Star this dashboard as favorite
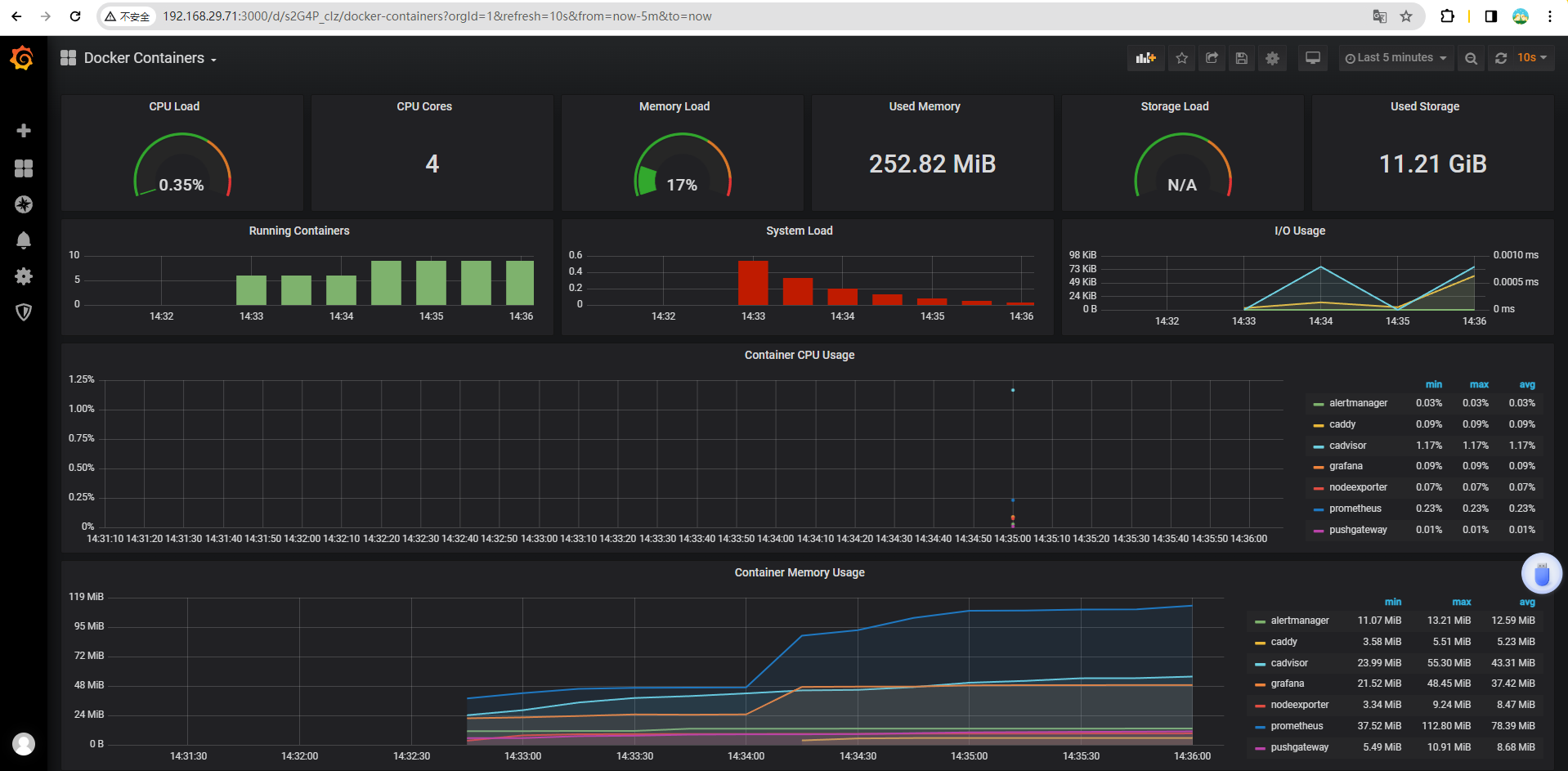This screenshot has width=1568, height=771. (1182, 58)
